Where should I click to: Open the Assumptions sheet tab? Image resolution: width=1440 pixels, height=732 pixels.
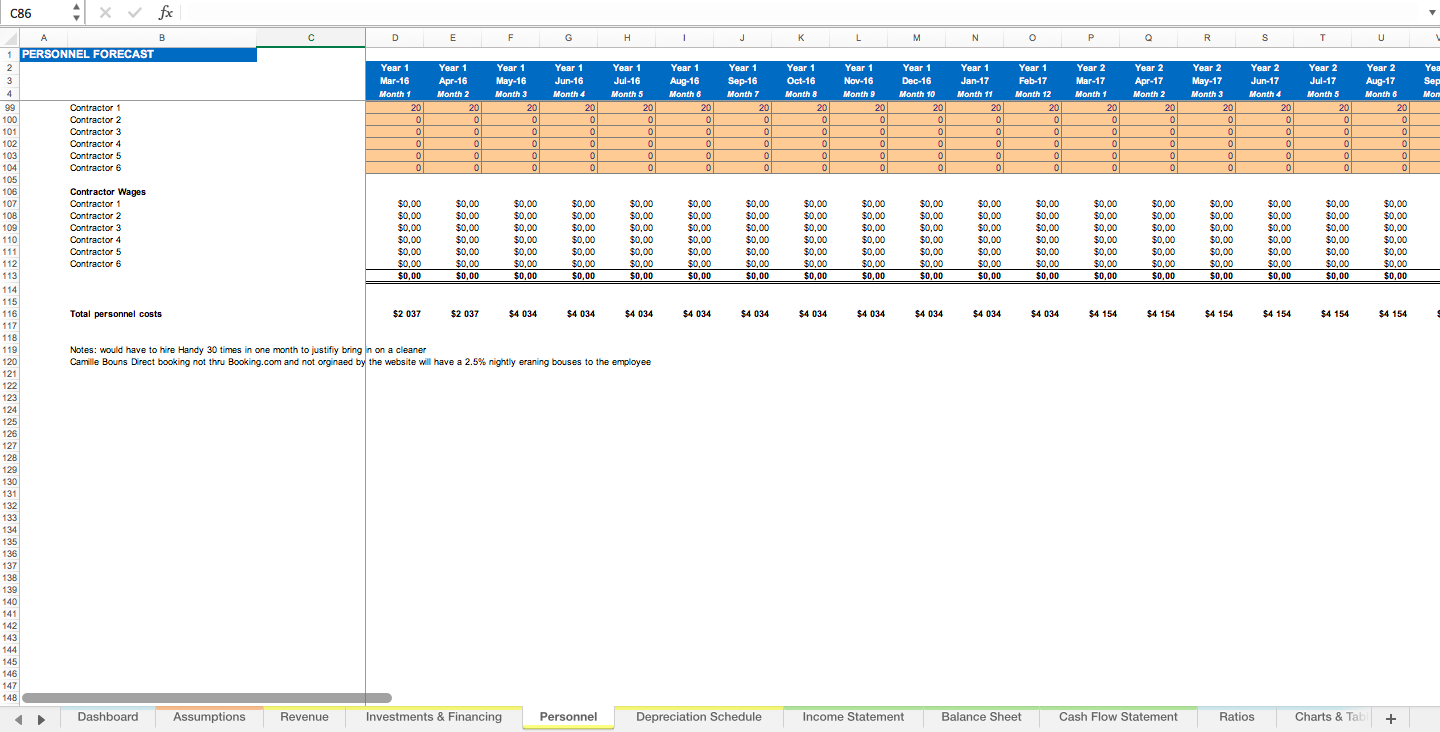click(209, 717)
